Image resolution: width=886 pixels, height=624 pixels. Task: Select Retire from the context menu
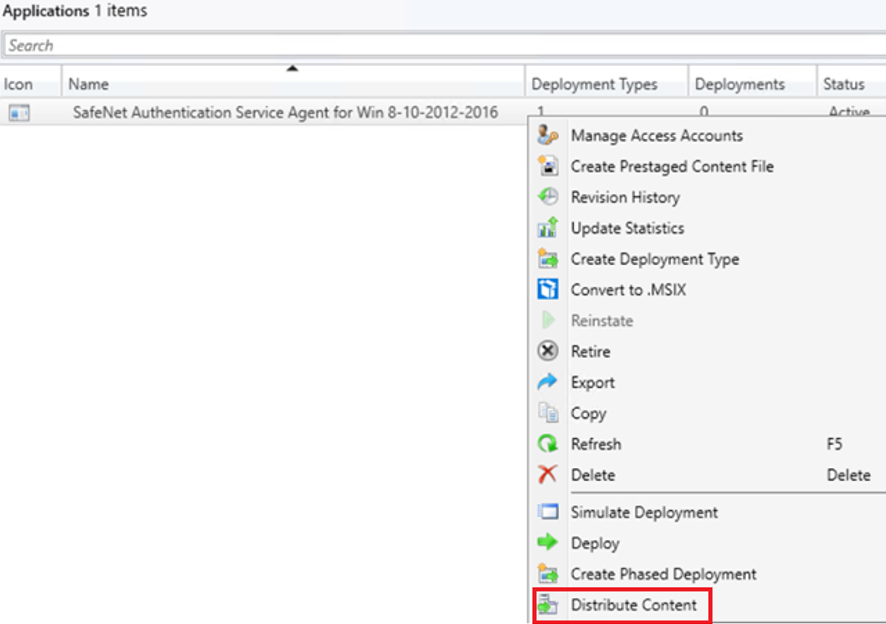click(x=590, y=352)
